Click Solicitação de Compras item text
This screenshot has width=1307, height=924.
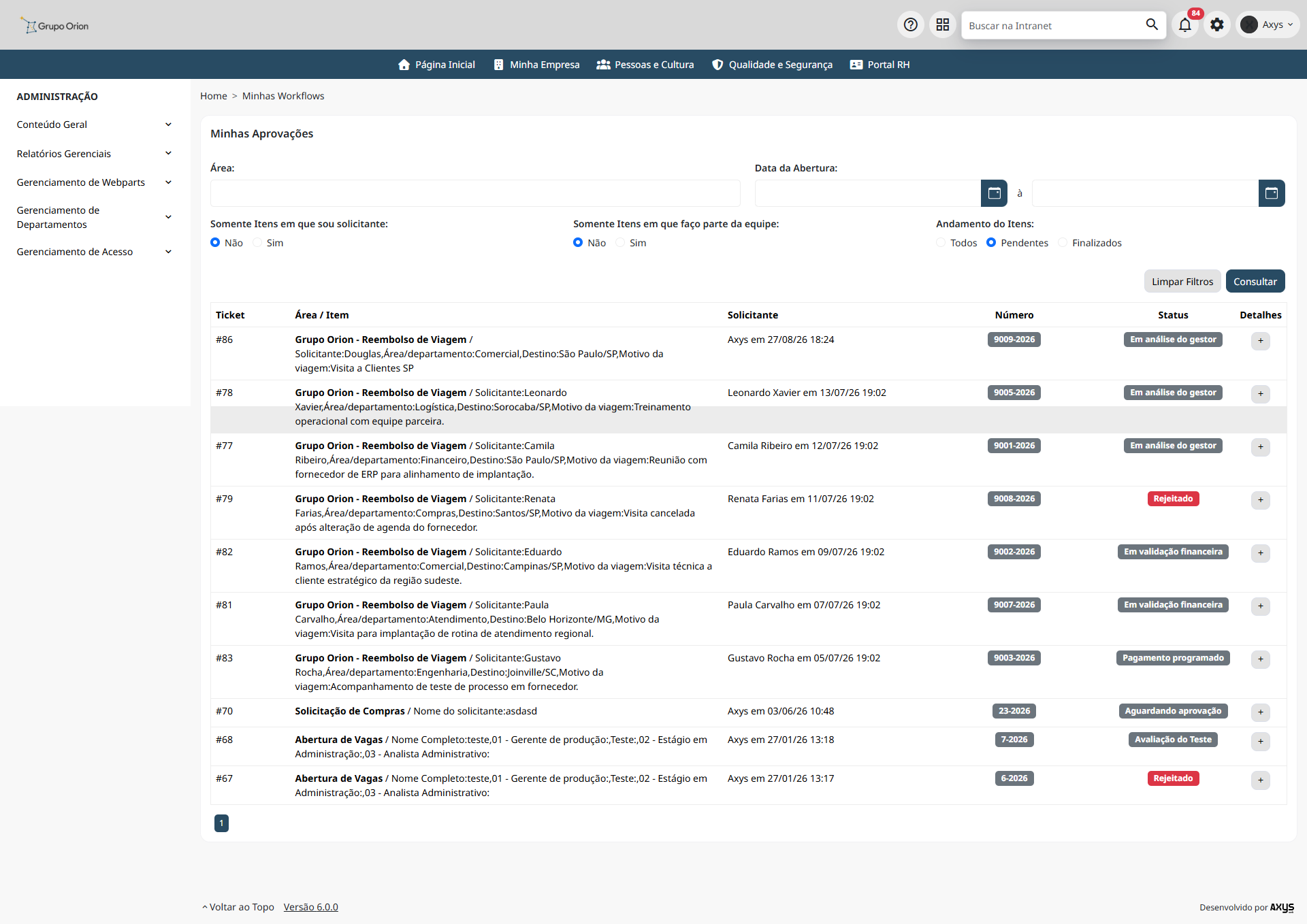(350, 711)
